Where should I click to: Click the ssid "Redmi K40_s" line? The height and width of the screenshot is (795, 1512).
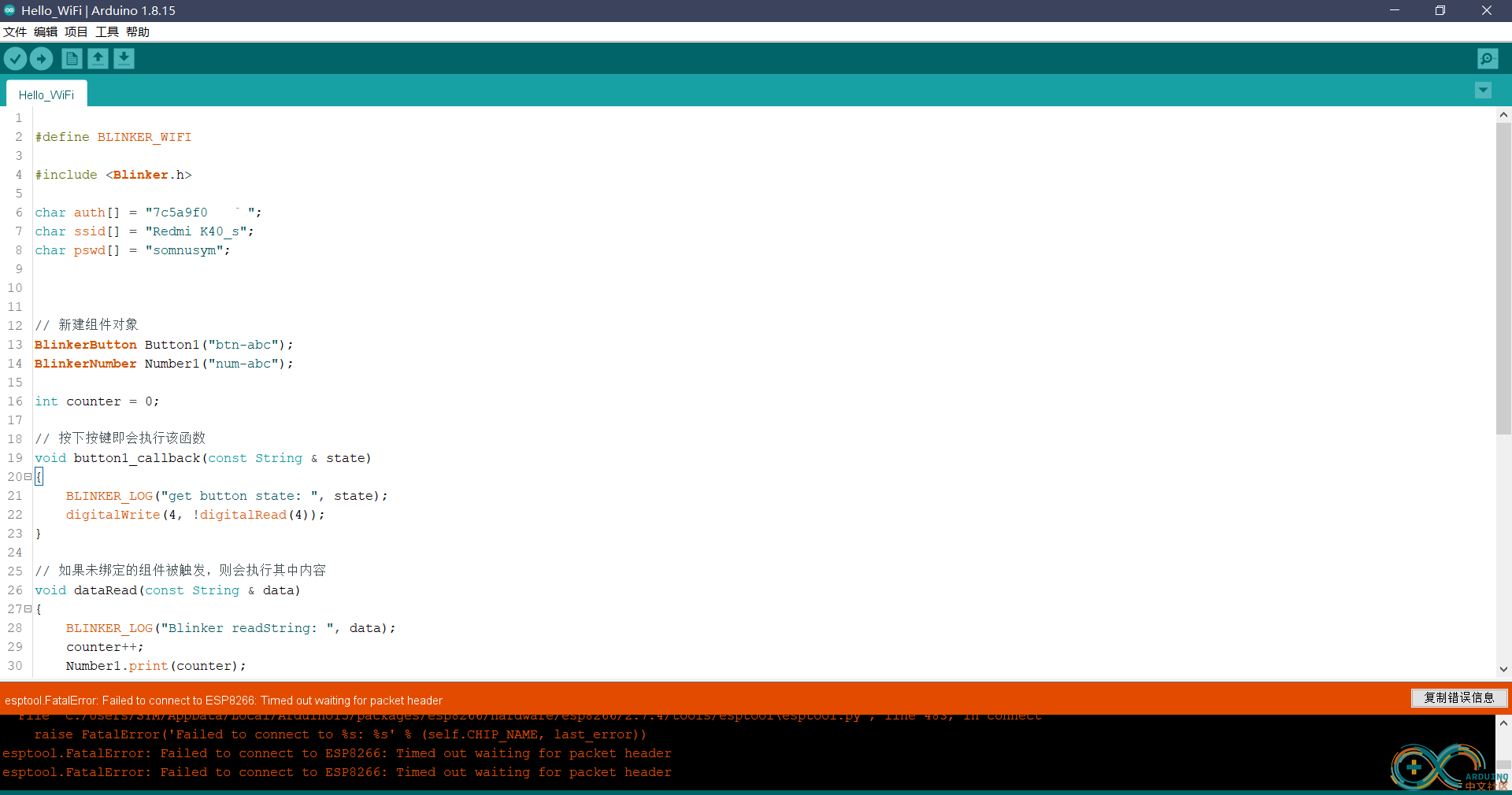[x=144, y=231]
